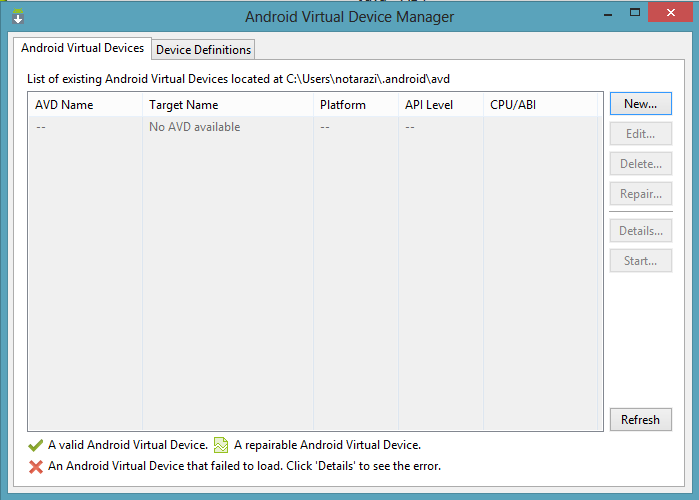The image size is (699, 500).
Task: Close the Android Virtual Device Manager window
Action: pos(670,12)
